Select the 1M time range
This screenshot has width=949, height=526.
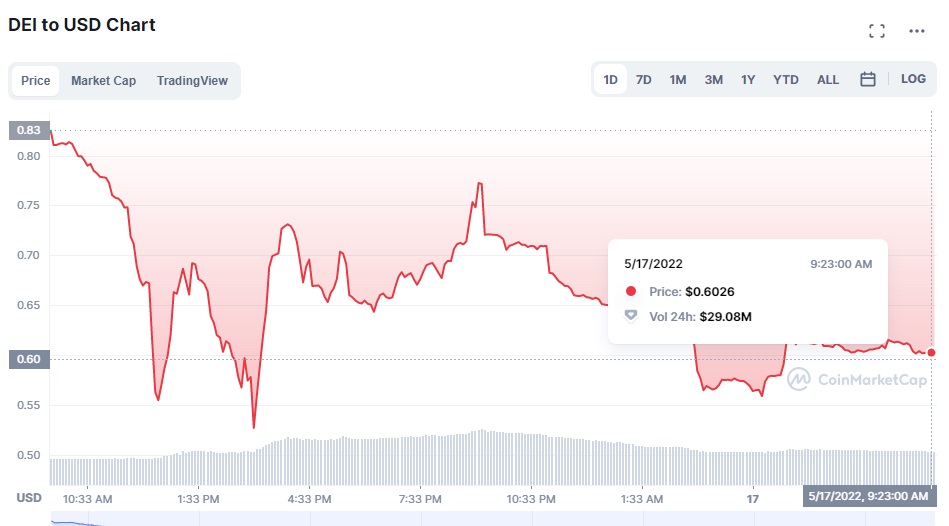pyautogui.click(x=678, y=80)
